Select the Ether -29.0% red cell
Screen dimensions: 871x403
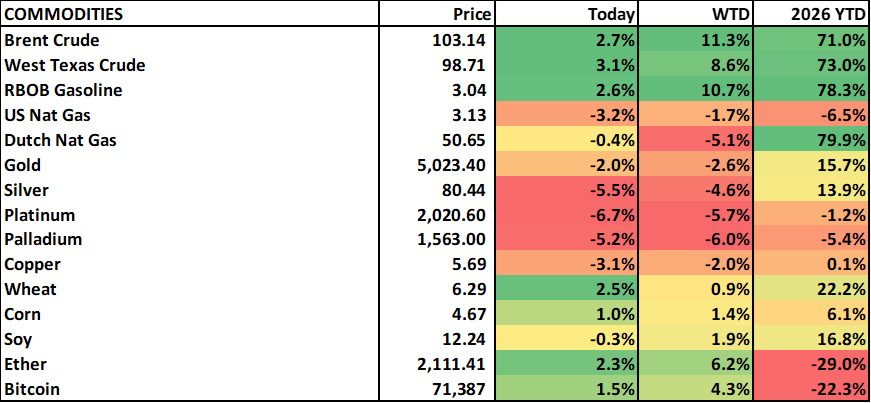tap(810, 364)
